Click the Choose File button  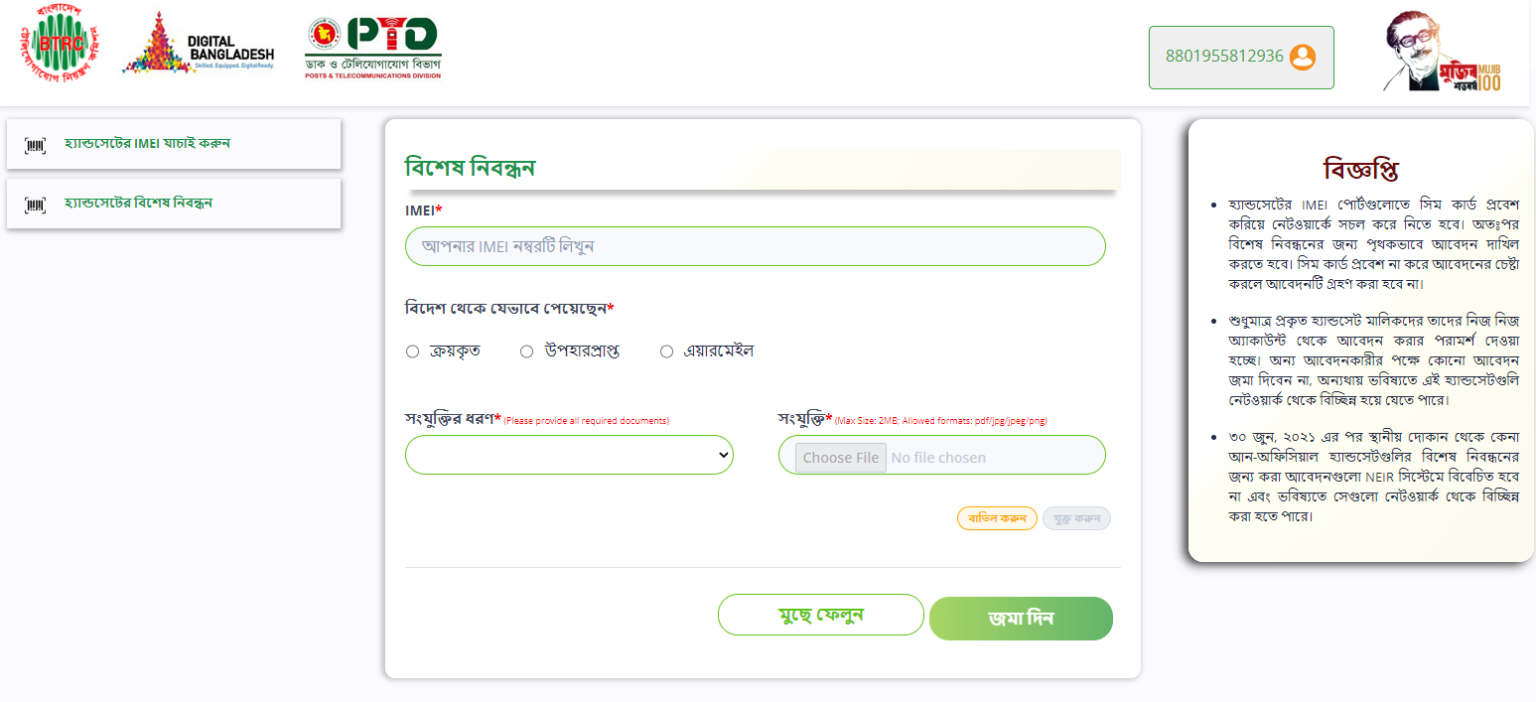click(x=841, y=458)
